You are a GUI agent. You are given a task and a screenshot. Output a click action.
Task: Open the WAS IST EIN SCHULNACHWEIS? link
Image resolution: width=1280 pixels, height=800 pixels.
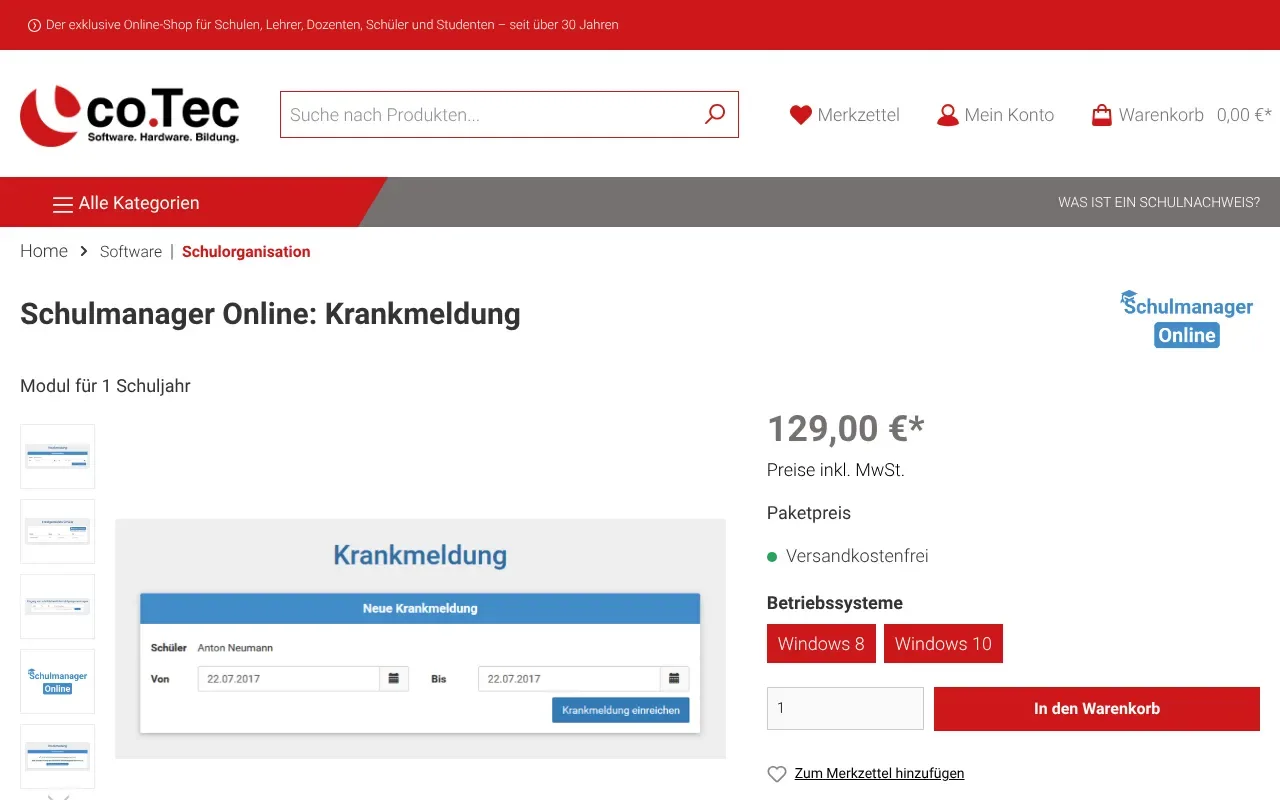[1159, 202]
